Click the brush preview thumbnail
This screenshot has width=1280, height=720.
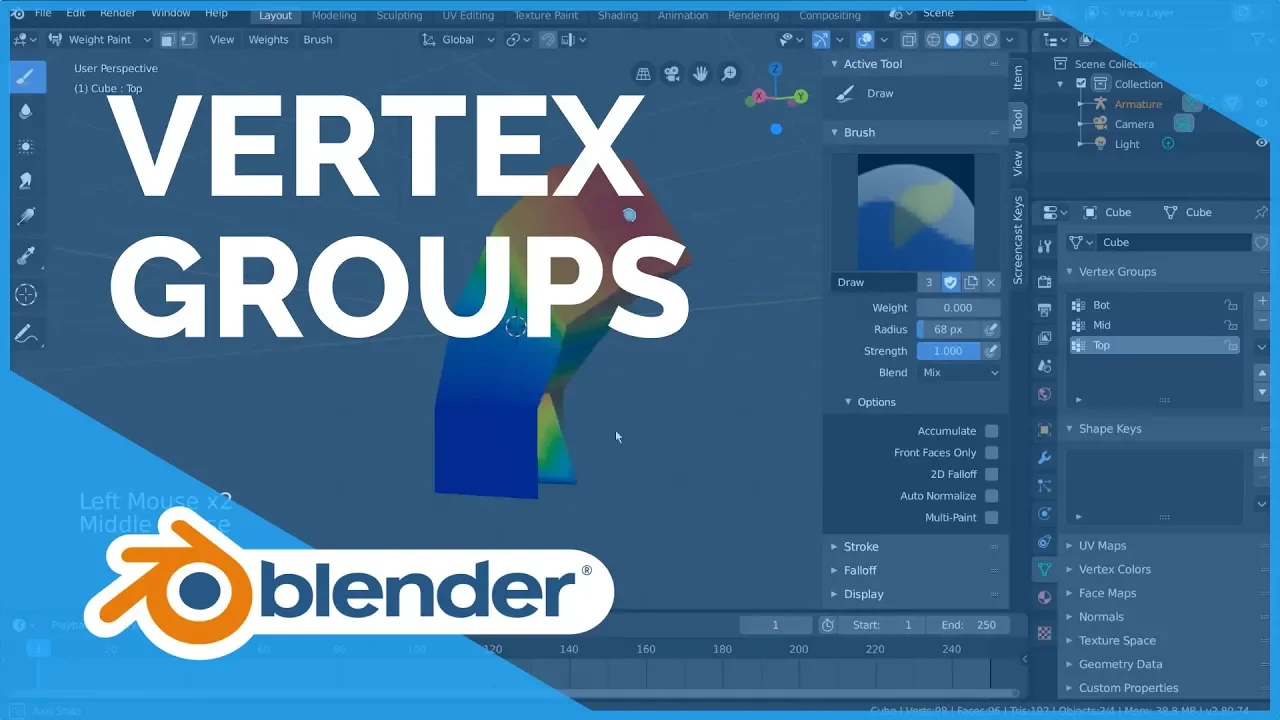[916, 212]
